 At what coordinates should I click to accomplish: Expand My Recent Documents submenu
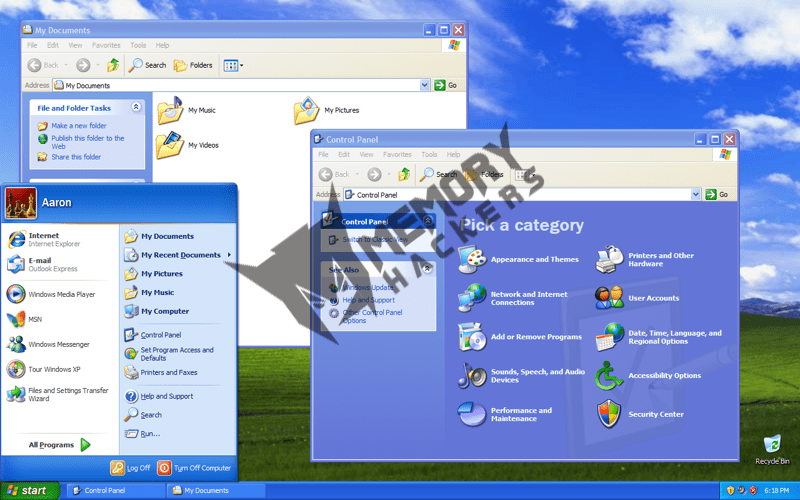tap(178, 255)
